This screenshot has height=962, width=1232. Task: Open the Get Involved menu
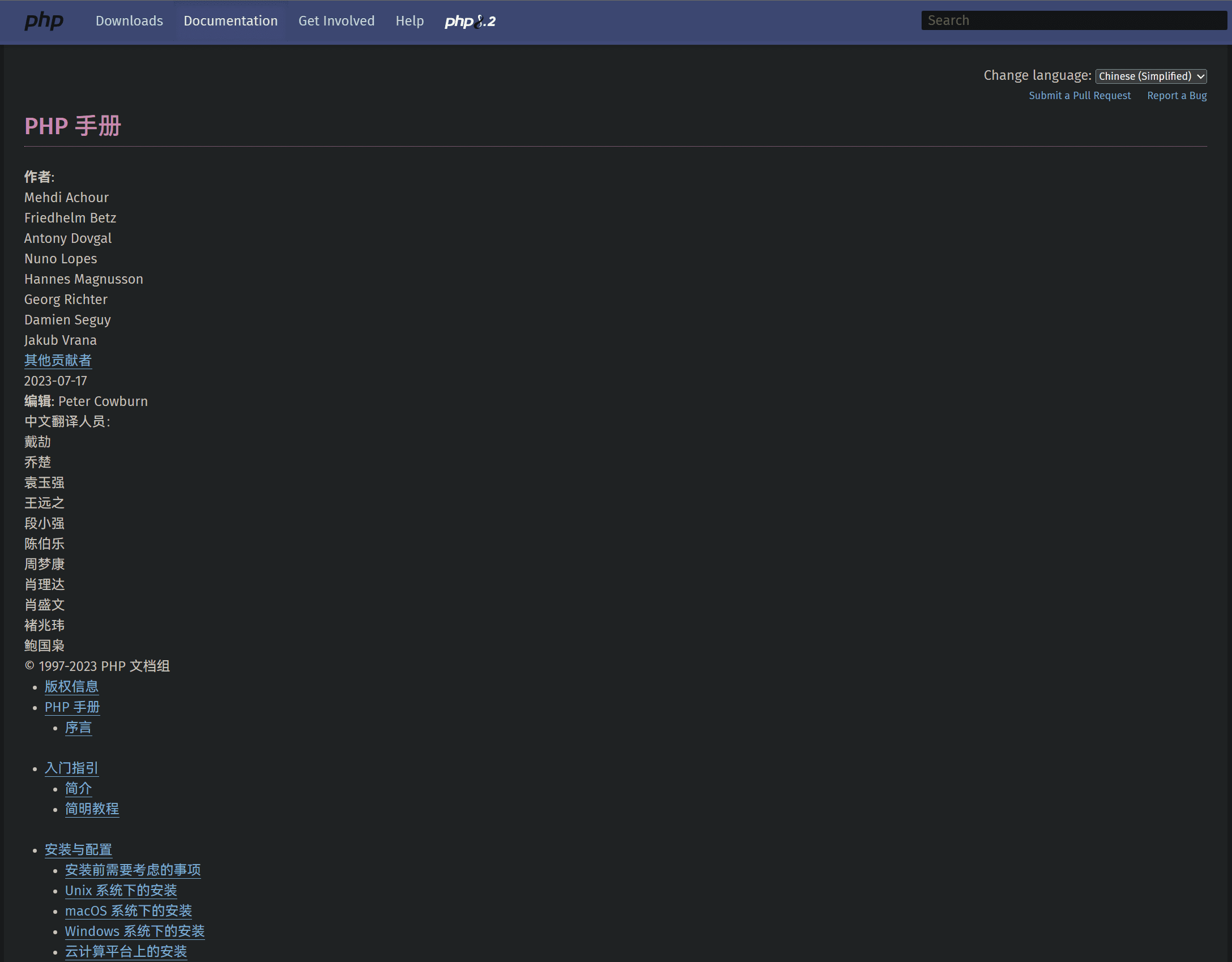pos(336,21)
